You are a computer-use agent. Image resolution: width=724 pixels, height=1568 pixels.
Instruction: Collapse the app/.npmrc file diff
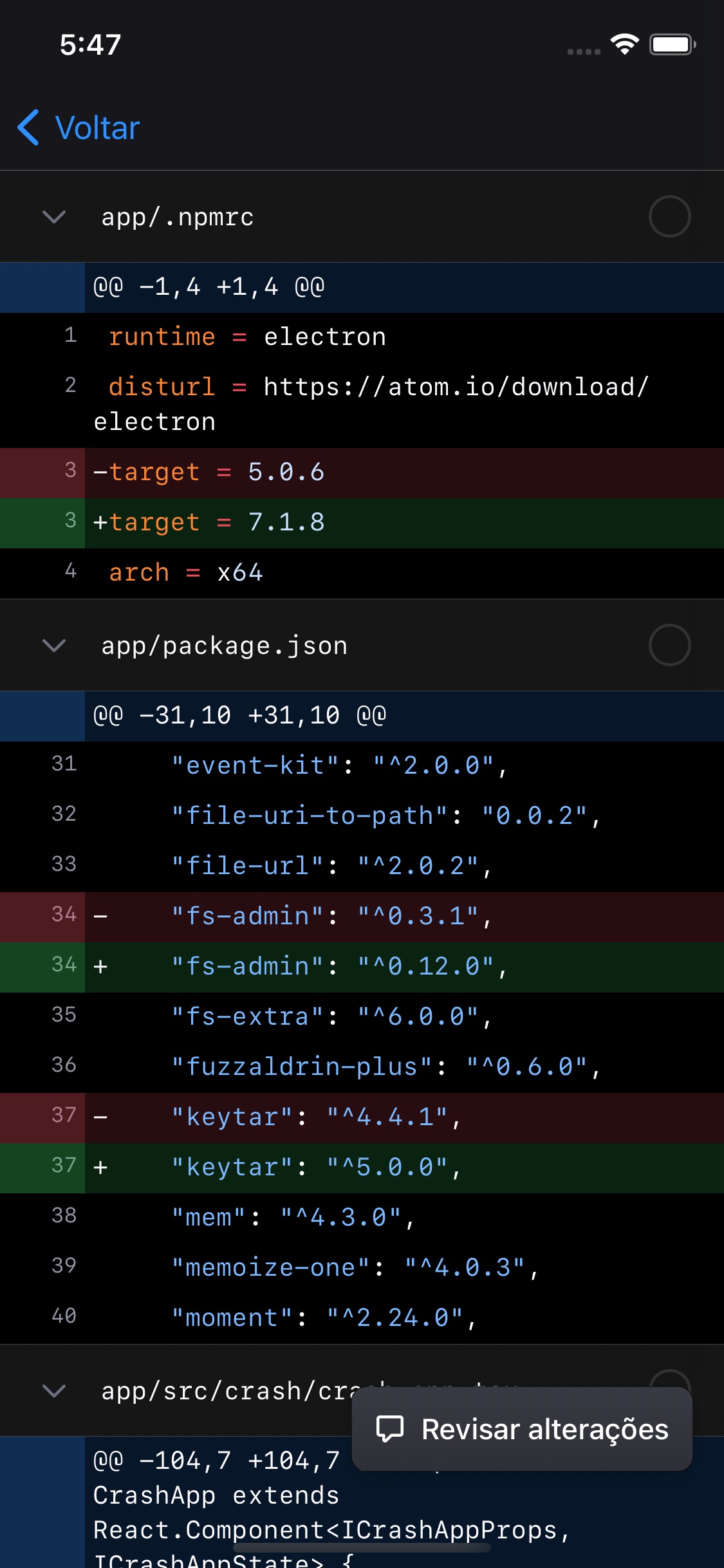[54, 217]
